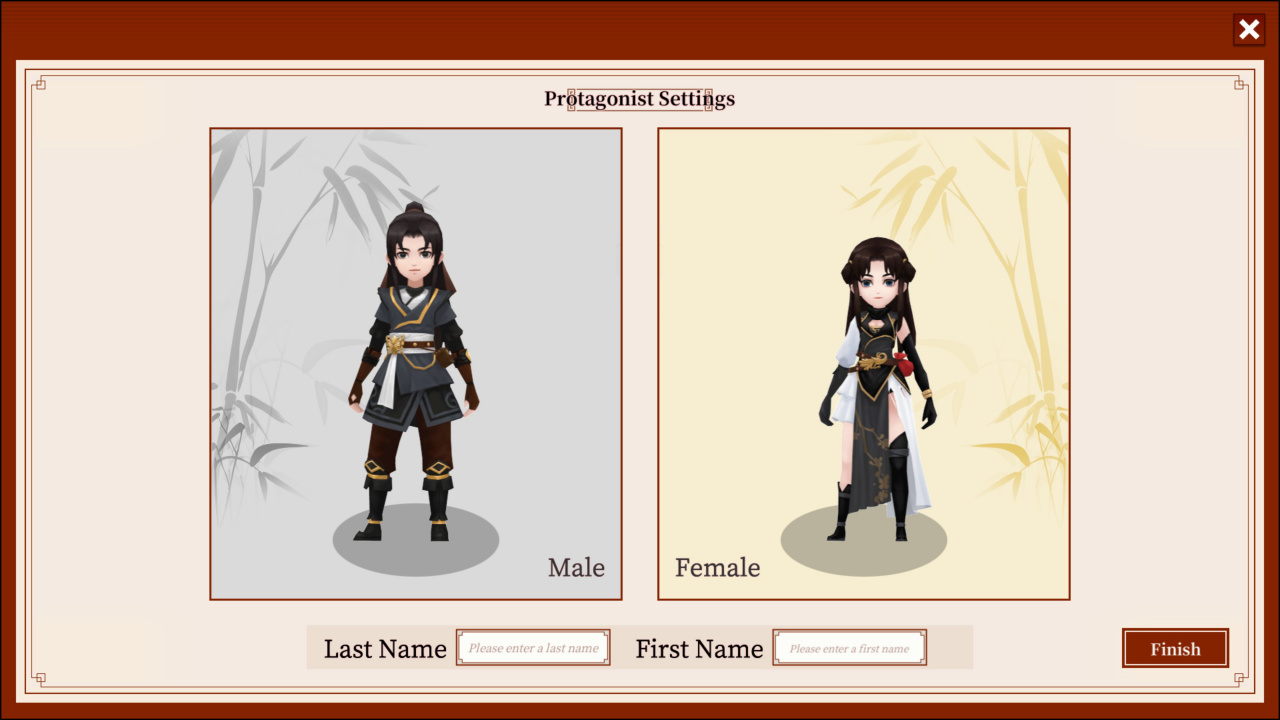Click the male character's gold belt buckle
The width and height of the screenshot is (1280, 720).
395,345
